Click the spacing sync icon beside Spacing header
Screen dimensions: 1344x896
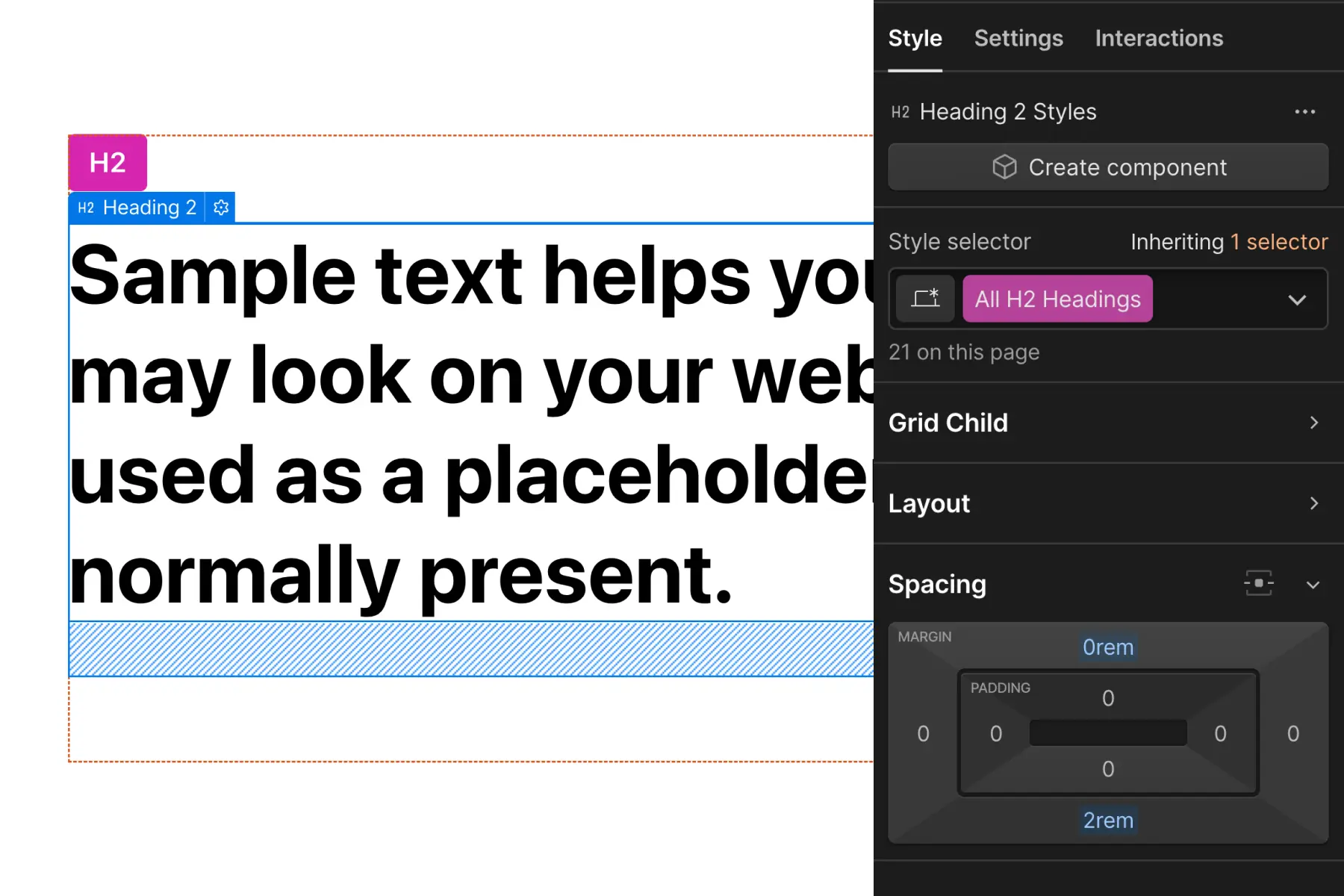pyautogui.click(x=1259, y=584)
